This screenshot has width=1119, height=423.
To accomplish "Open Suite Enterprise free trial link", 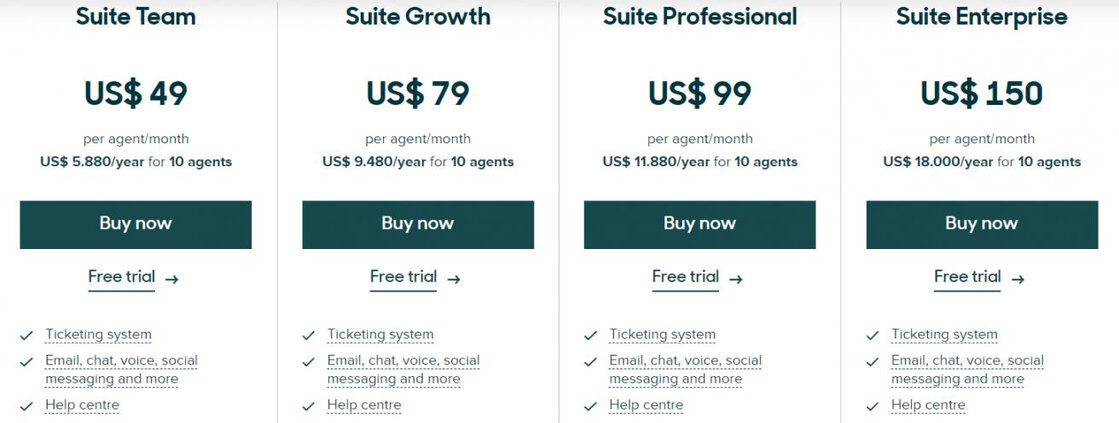I will pos(967,277).
